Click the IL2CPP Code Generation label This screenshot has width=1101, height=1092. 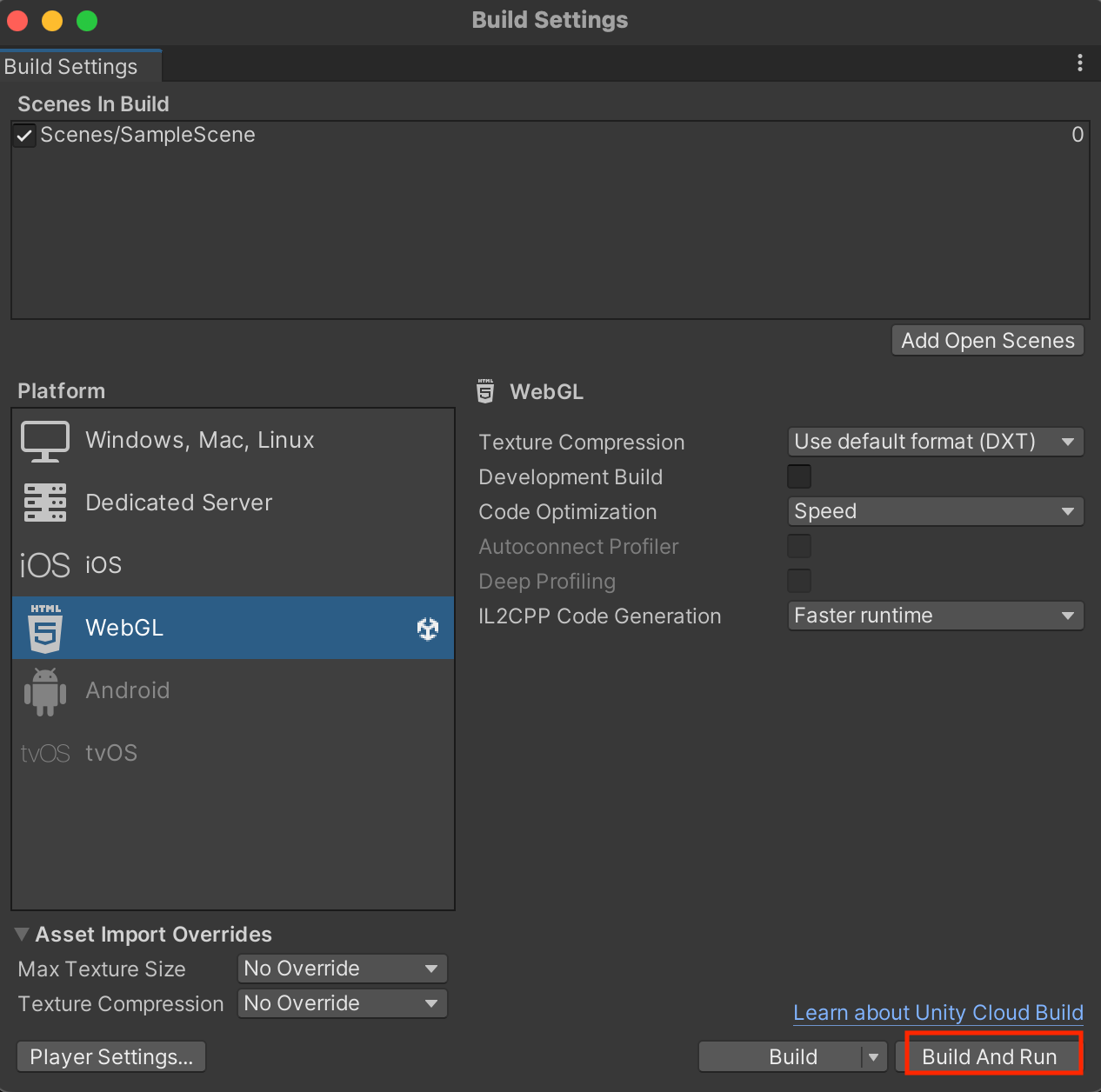tap(600, 616)
